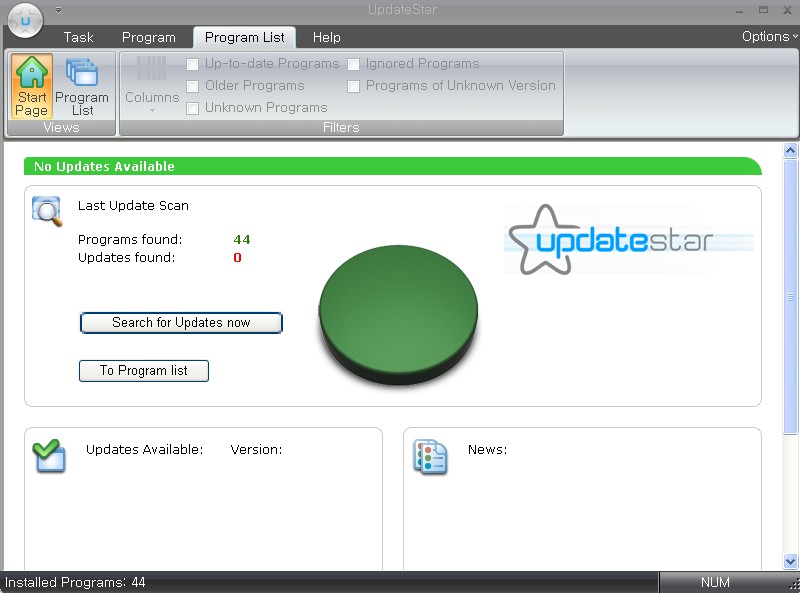Image resolution: width=800 pixels, height=593 pixels.
Task: Select the Start Page view button
Action: click(32, 86)
